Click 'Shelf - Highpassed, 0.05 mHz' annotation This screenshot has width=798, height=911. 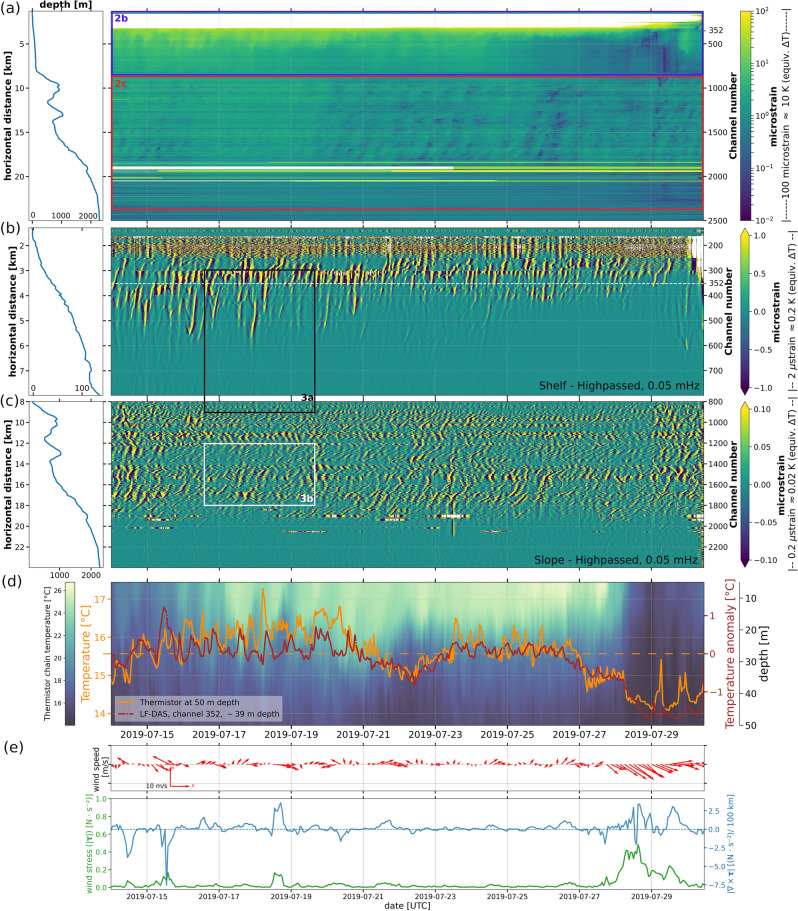click(x=619, y=385)
